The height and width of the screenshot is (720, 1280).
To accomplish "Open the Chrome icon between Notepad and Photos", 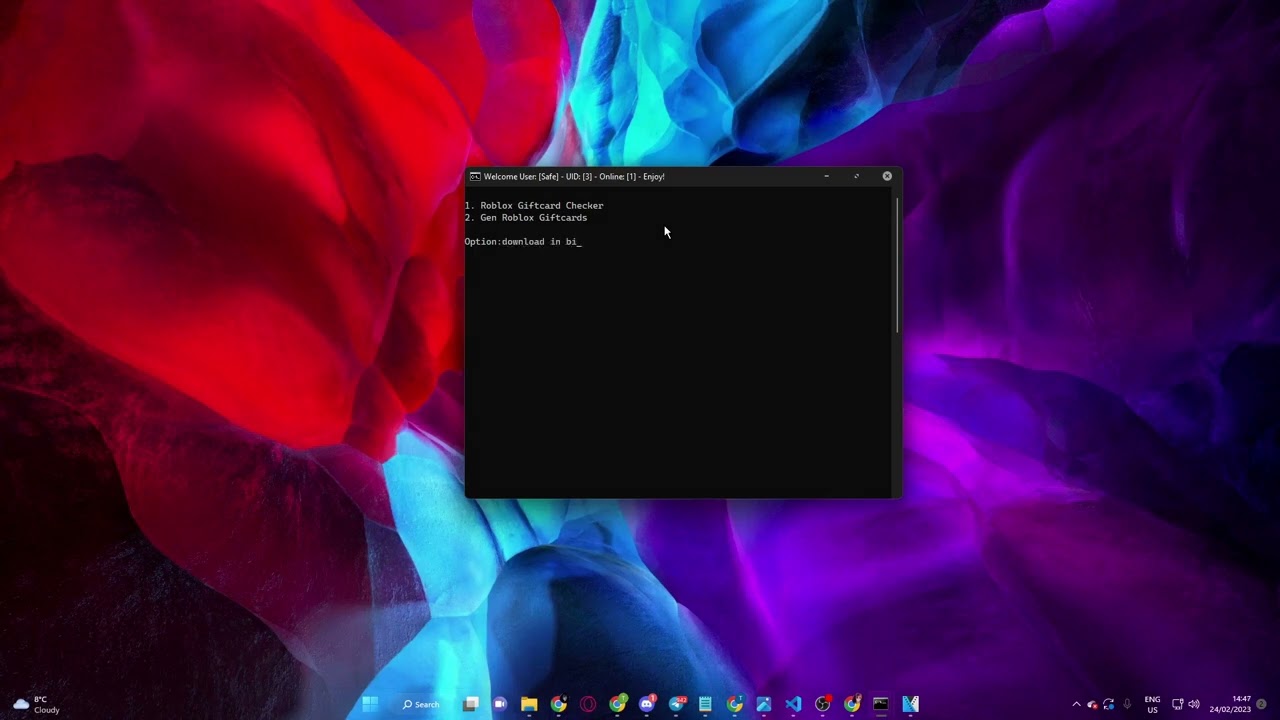I will pyautogui.click(x=735, y=704).
